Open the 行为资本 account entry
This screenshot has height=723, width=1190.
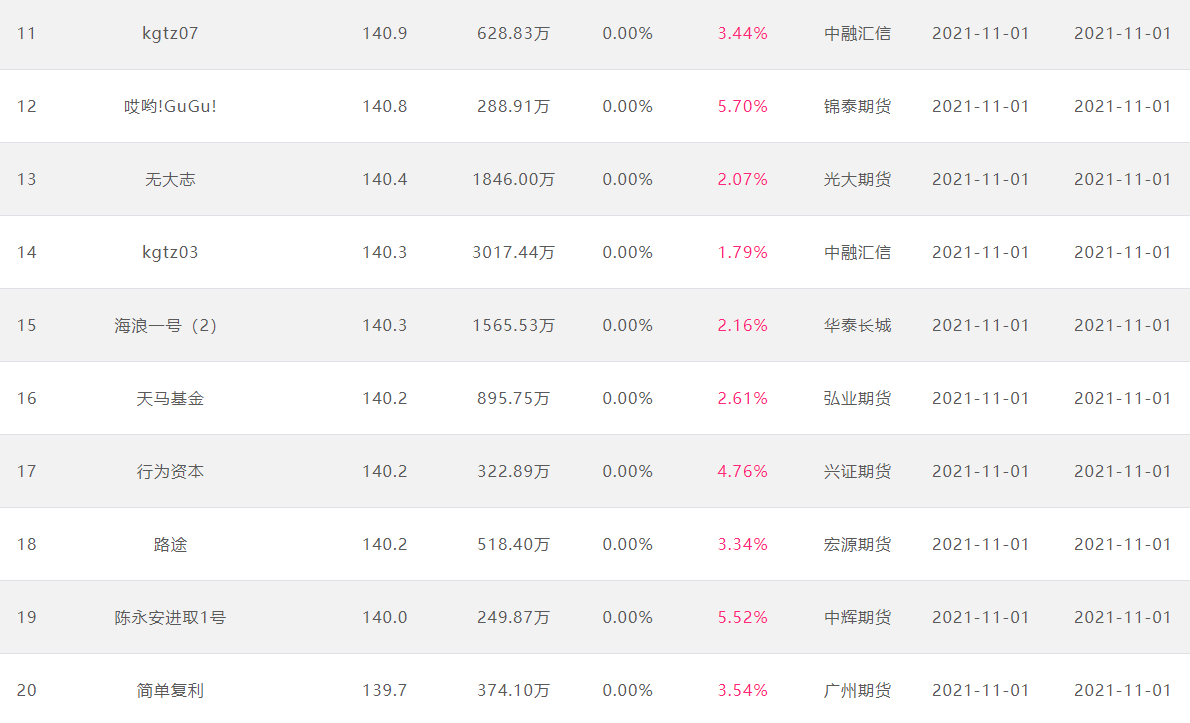pos(170,471)
